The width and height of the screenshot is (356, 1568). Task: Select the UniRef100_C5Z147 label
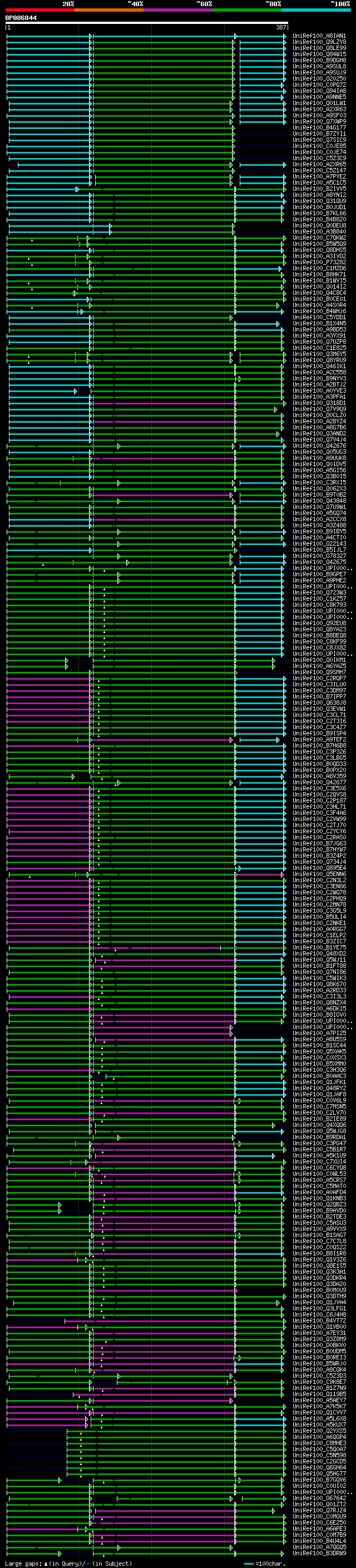(x=319, y=170)
